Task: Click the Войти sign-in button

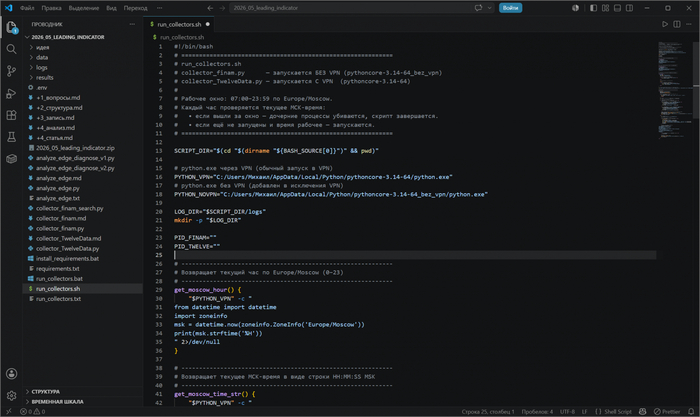Action: pos(510,8)
